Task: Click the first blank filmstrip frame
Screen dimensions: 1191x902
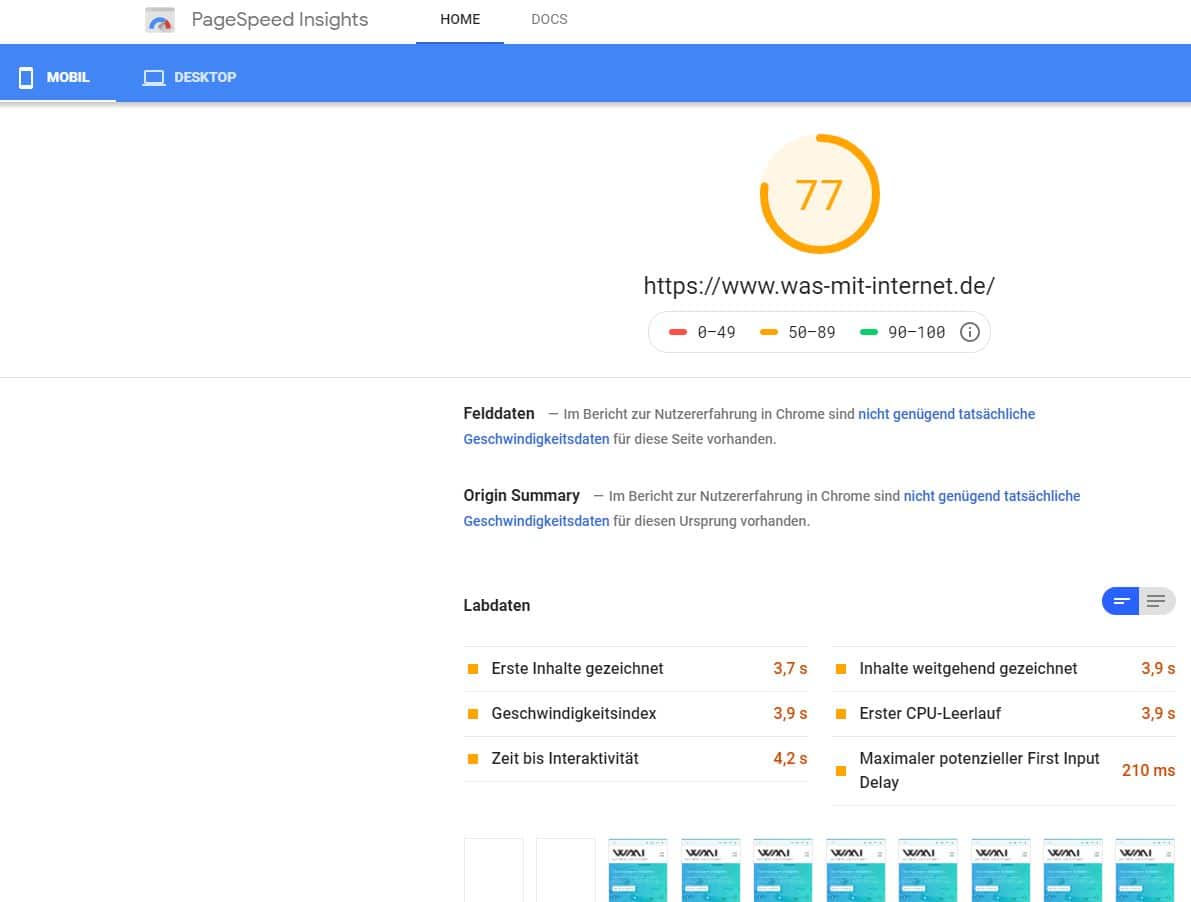Action: point(494,870)
